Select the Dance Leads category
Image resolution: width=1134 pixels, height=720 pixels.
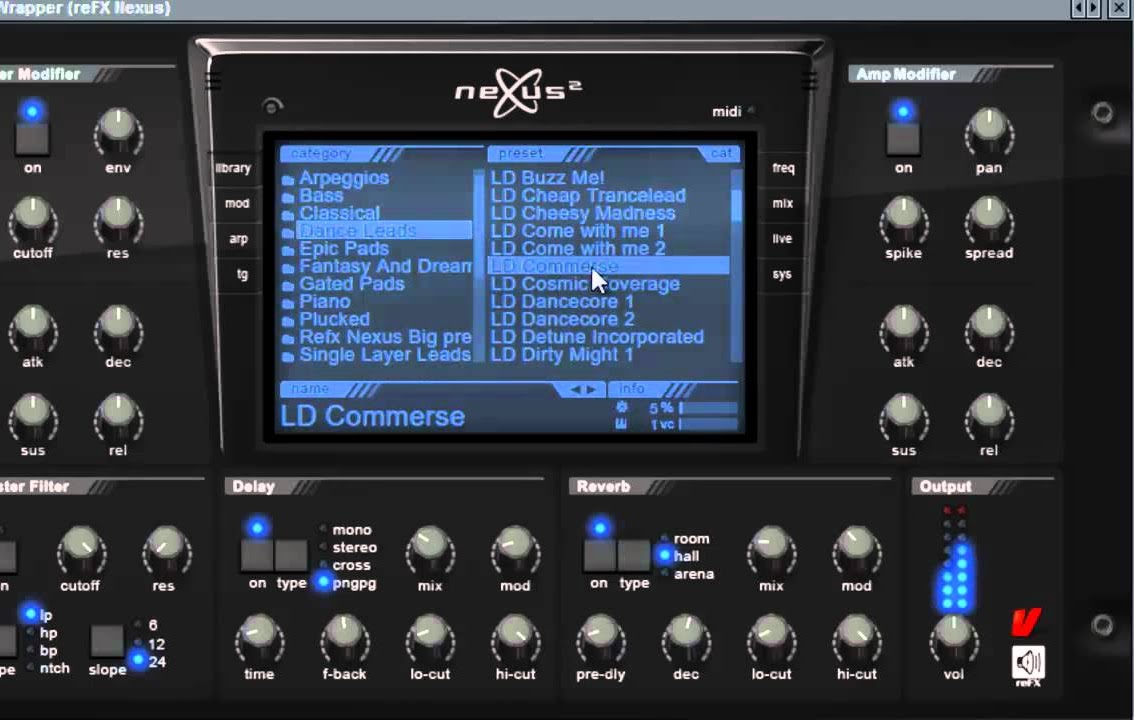[x=377, y=231]
